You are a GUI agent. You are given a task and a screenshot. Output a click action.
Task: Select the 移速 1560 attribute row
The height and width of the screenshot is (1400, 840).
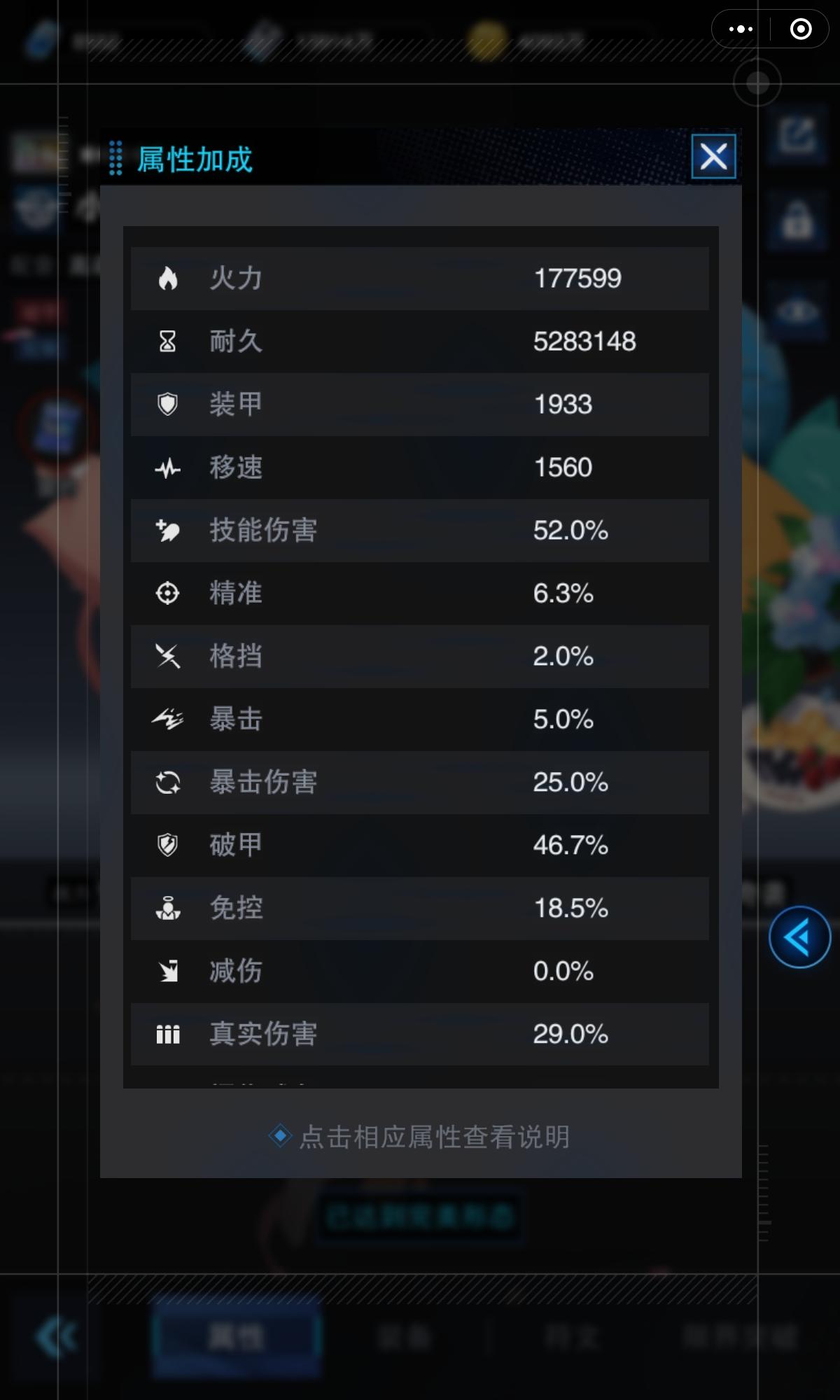420,468
